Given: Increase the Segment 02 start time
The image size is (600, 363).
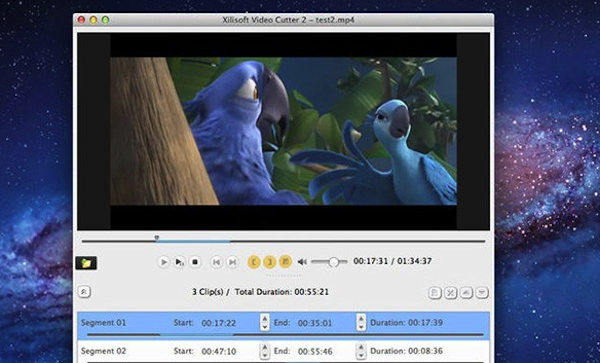Looking at the screenshot, I should pos(264,347).
